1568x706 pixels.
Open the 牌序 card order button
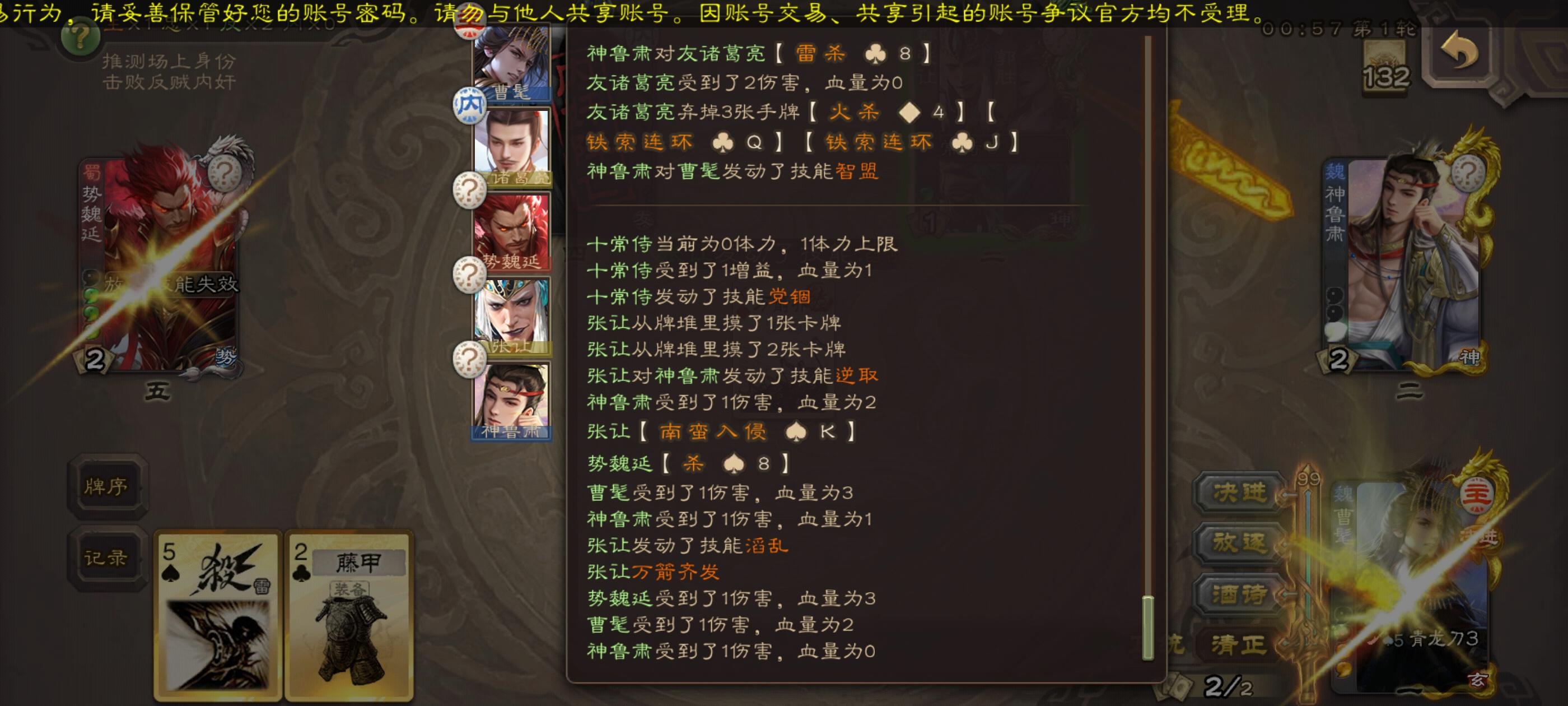point(107,486)
